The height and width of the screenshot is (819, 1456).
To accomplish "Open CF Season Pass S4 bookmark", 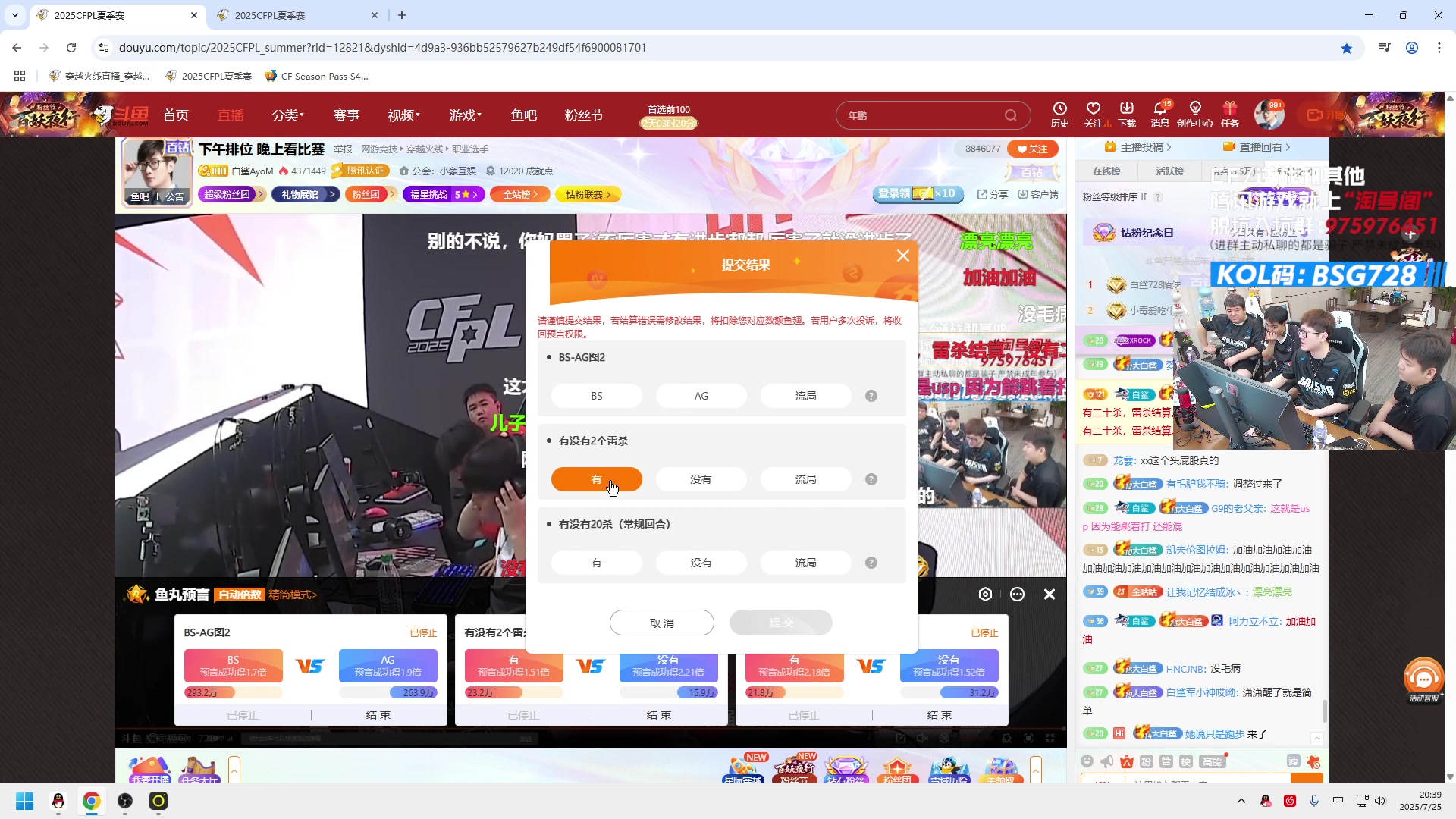I will click(x=316, y=76).
